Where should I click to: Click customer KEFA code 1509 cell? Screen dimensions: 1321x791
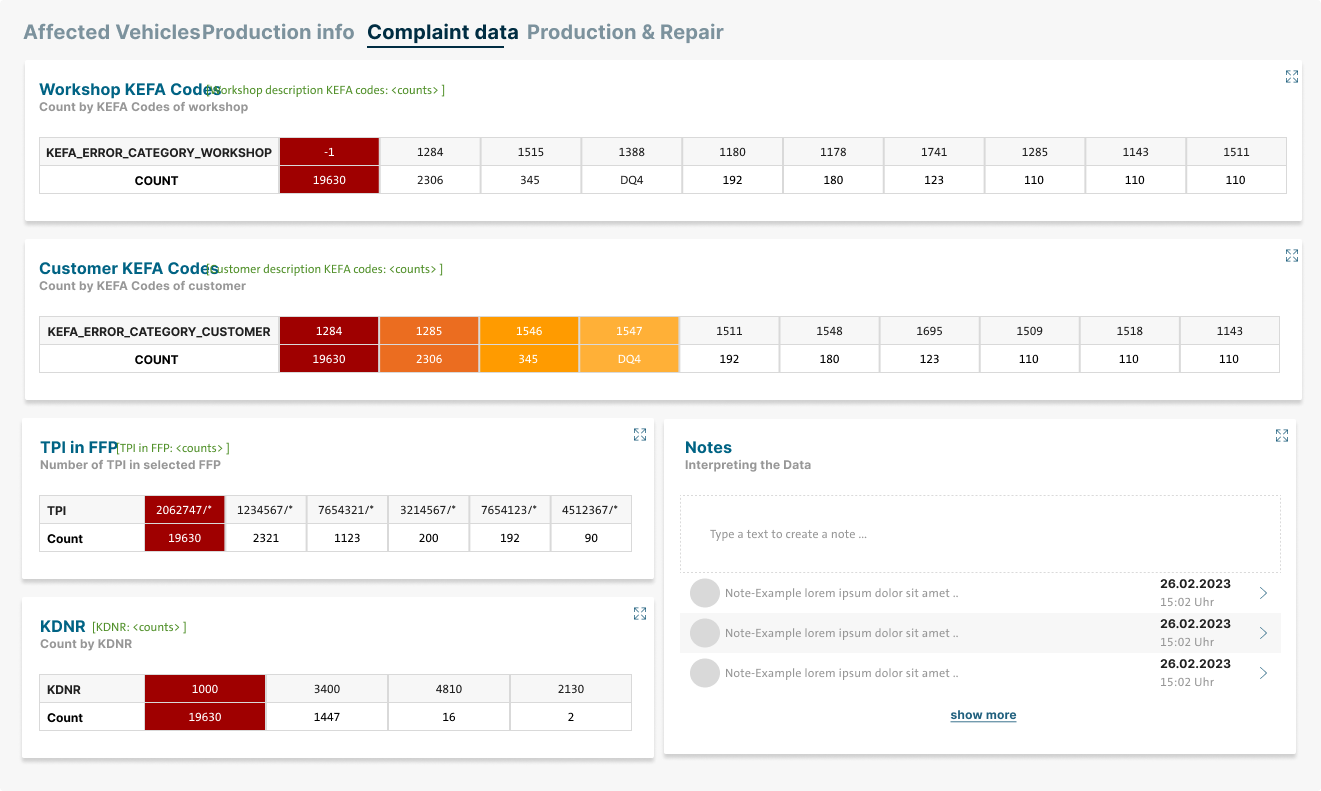[1029, 331]
